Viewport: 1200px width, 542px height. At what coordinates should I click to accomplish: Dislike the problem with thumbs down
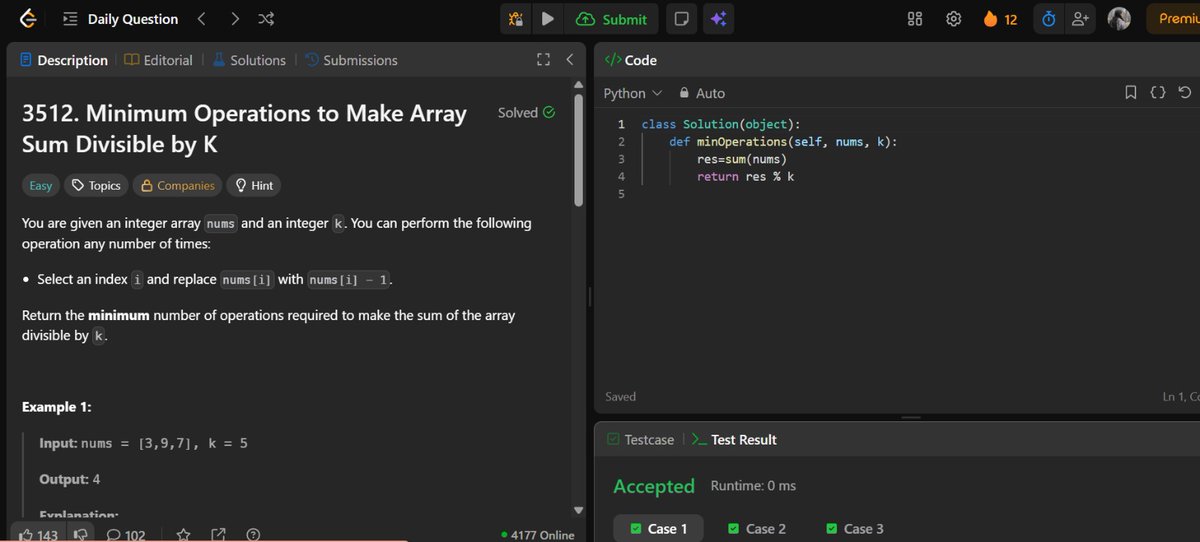(x=83, y=535)
